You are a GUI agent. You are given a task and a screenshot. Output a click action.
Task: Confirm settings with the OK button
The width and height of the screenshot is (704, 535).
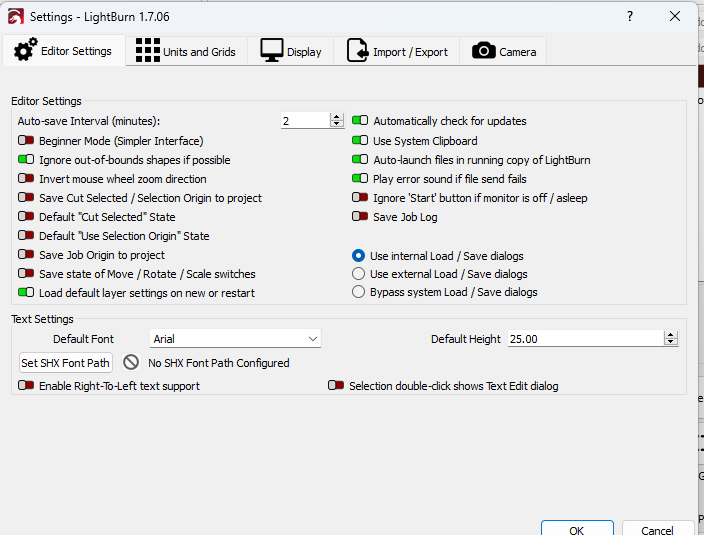point(577,530)
